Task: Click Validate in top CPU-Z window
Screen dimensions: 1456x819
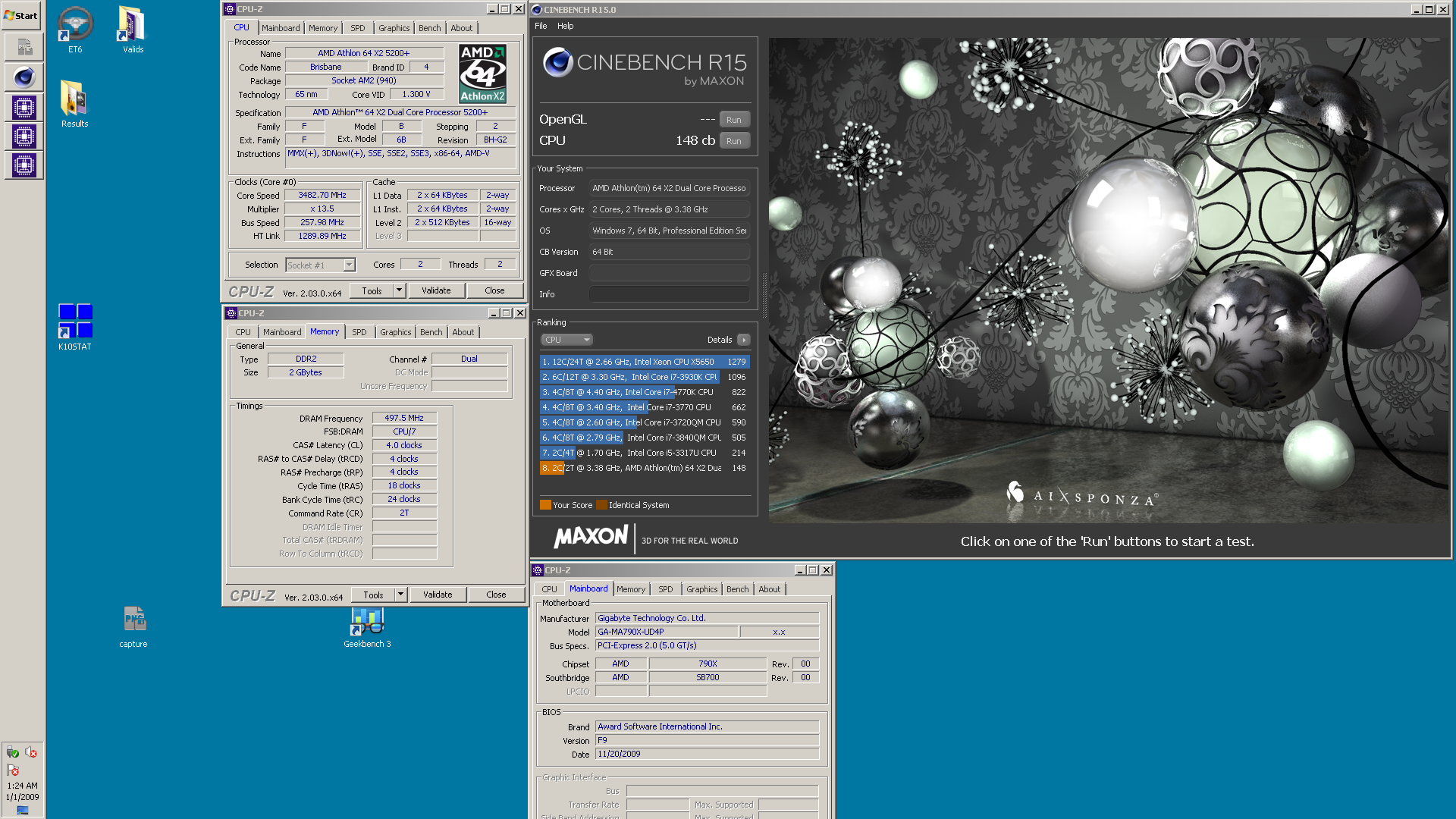Action: tap(436, 290)
